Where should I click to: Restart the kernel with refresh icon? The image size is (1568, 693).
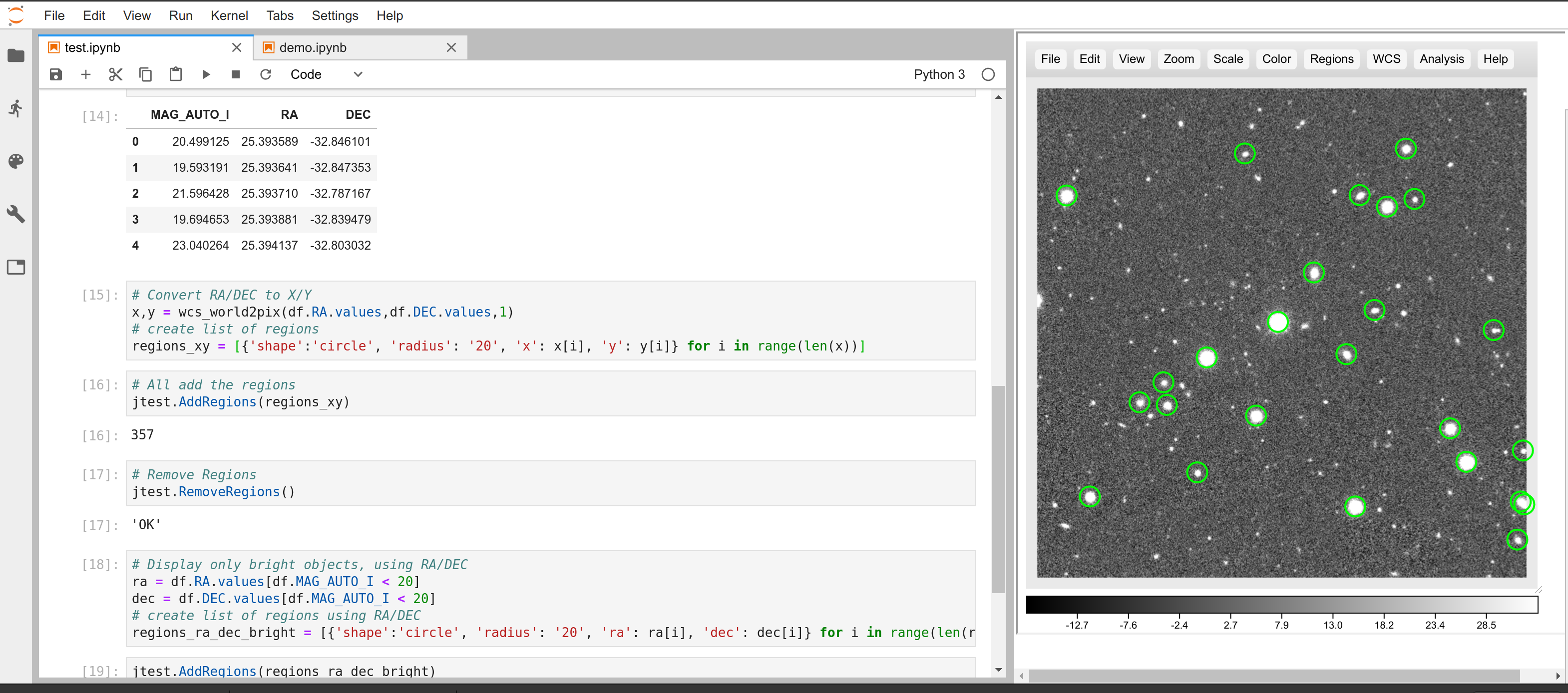click(265, 74)
